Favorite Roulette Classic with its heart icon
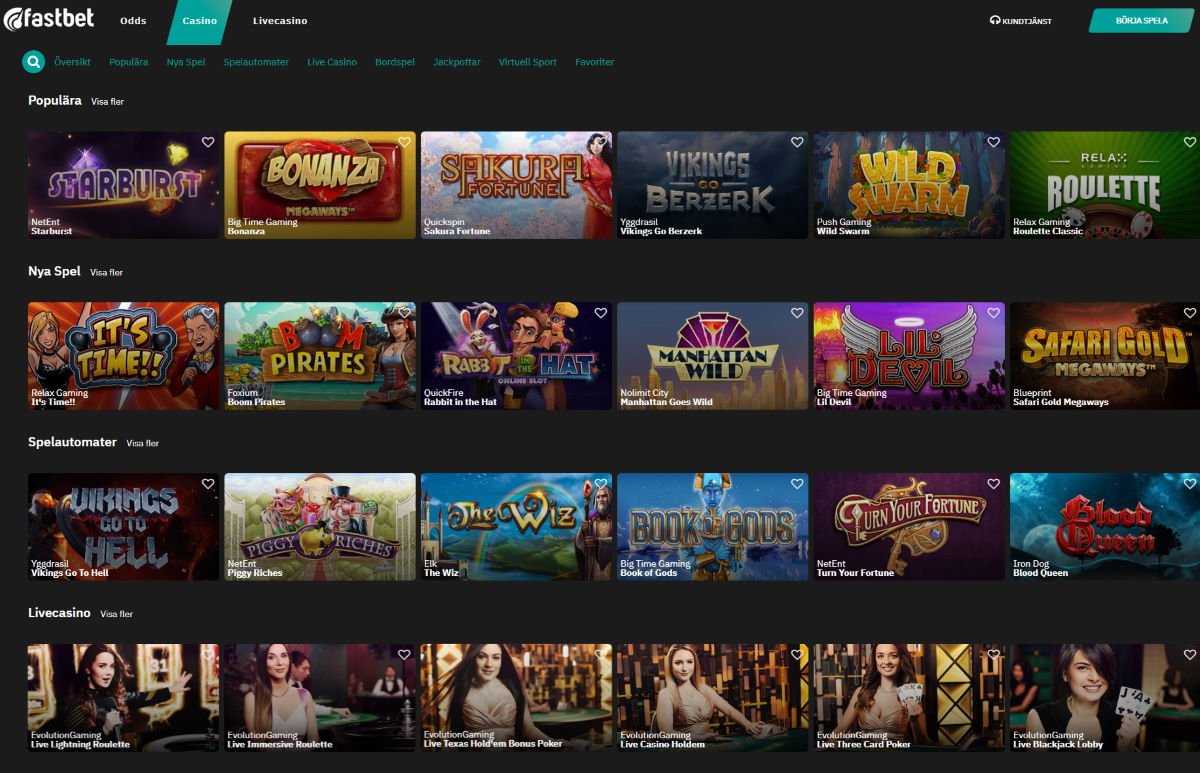The height and width of the screenshot is (773, 1200). point(1190,142)
